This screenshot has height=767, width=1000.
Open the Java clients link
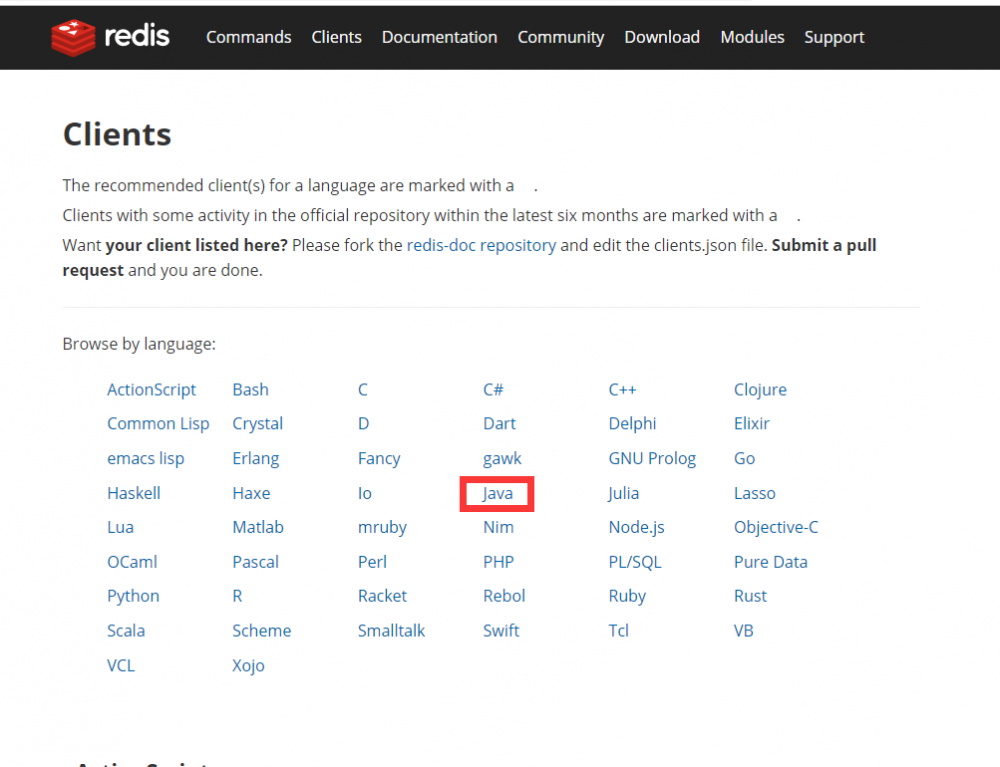coord(497,493)
